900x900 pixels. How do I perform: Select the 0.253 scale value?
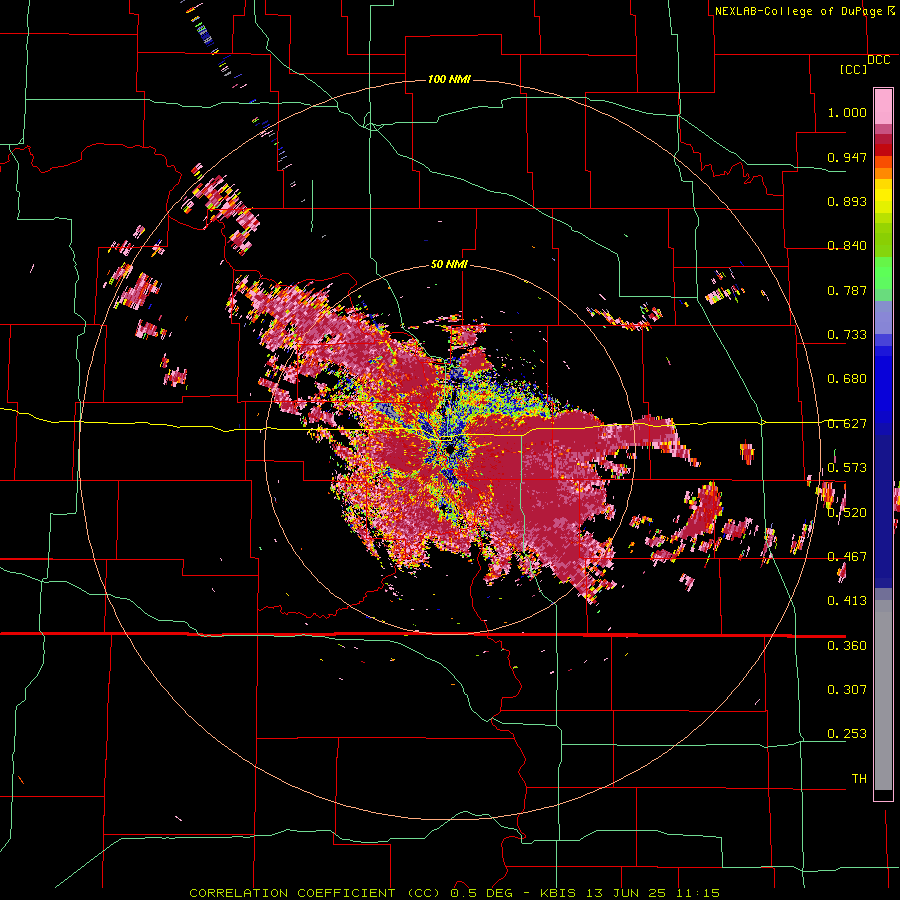coord(847,734)
